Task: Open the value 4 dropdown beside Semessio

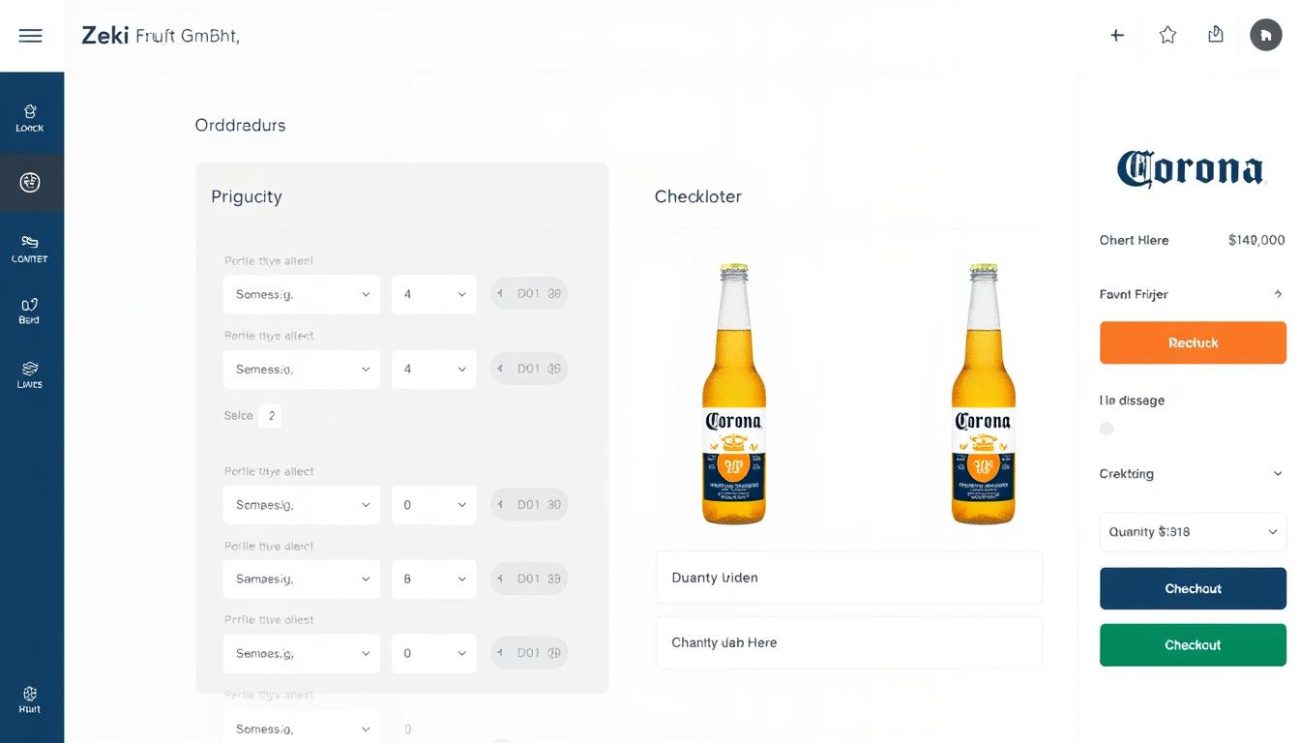Action: pos(434,369)
